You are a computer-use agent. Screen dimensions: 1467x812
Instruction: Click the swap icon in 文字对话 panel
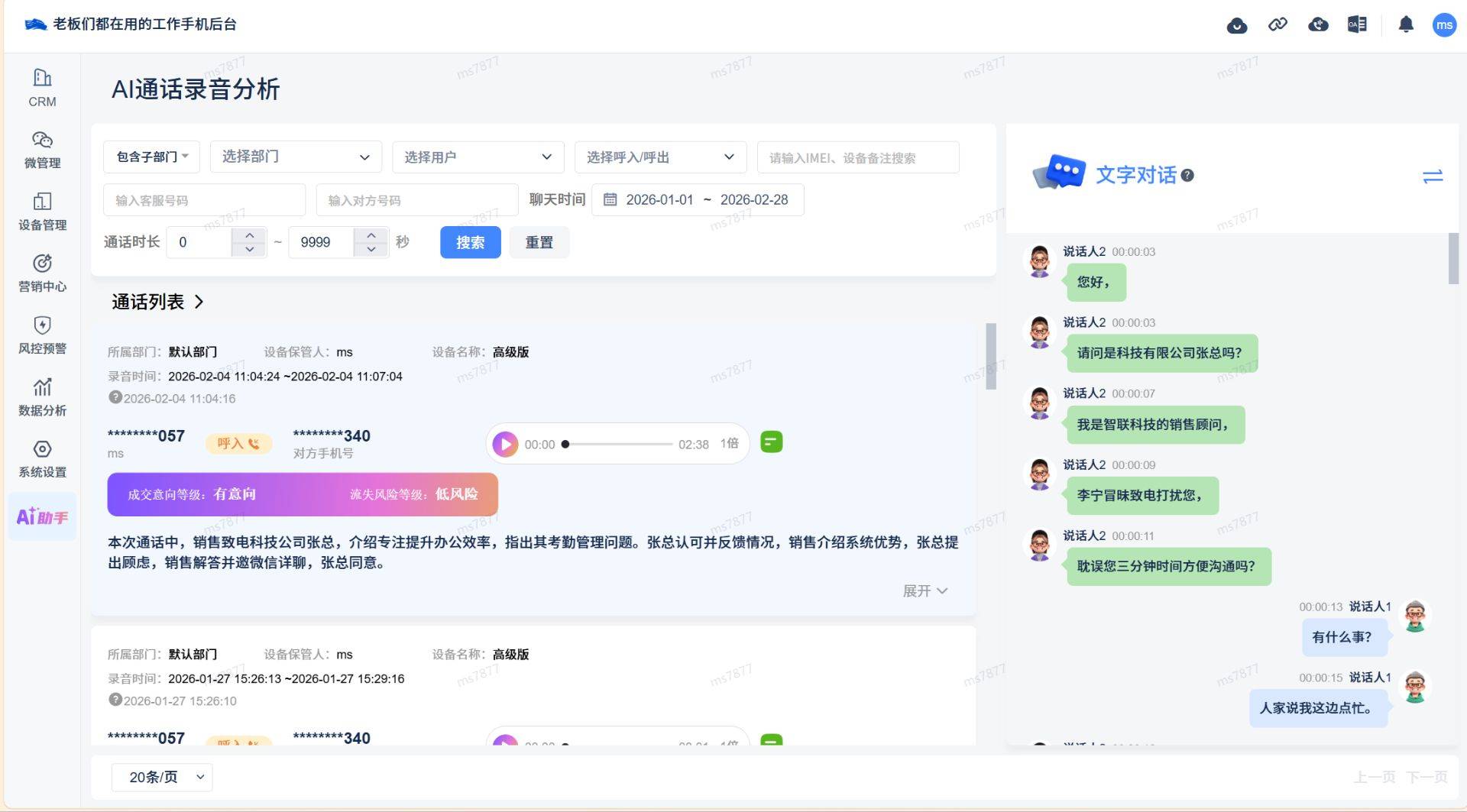click(x=1433, y=176)
